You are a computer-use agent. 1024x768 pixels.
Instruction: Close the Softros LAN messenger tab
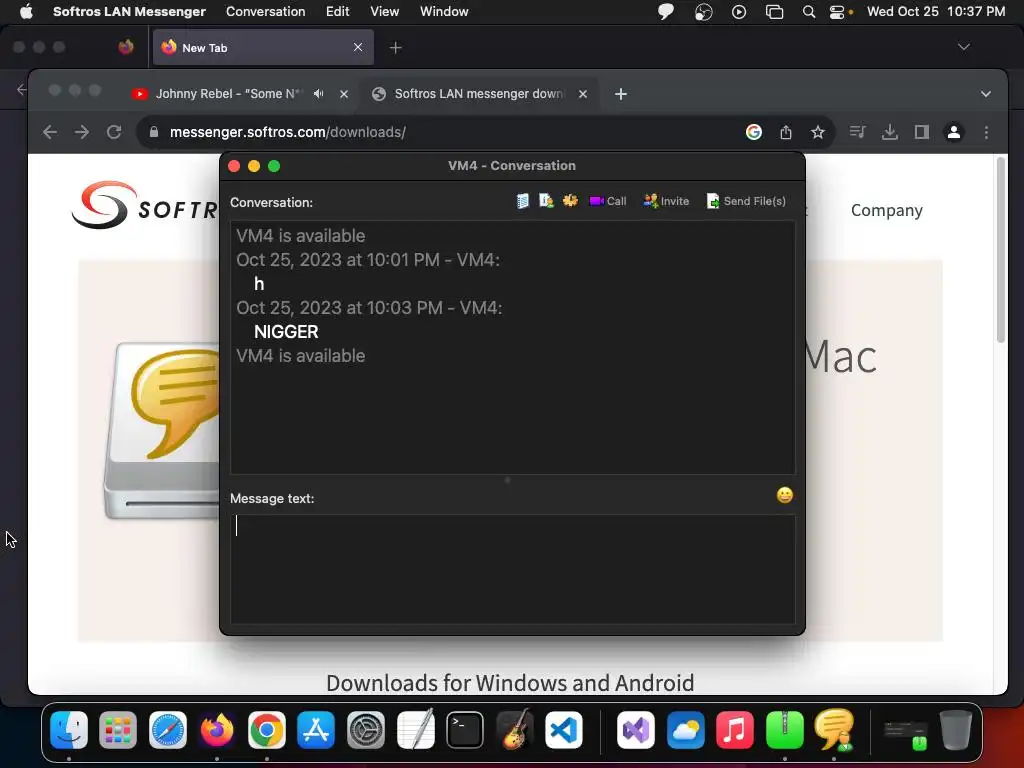tap(583, 94)
